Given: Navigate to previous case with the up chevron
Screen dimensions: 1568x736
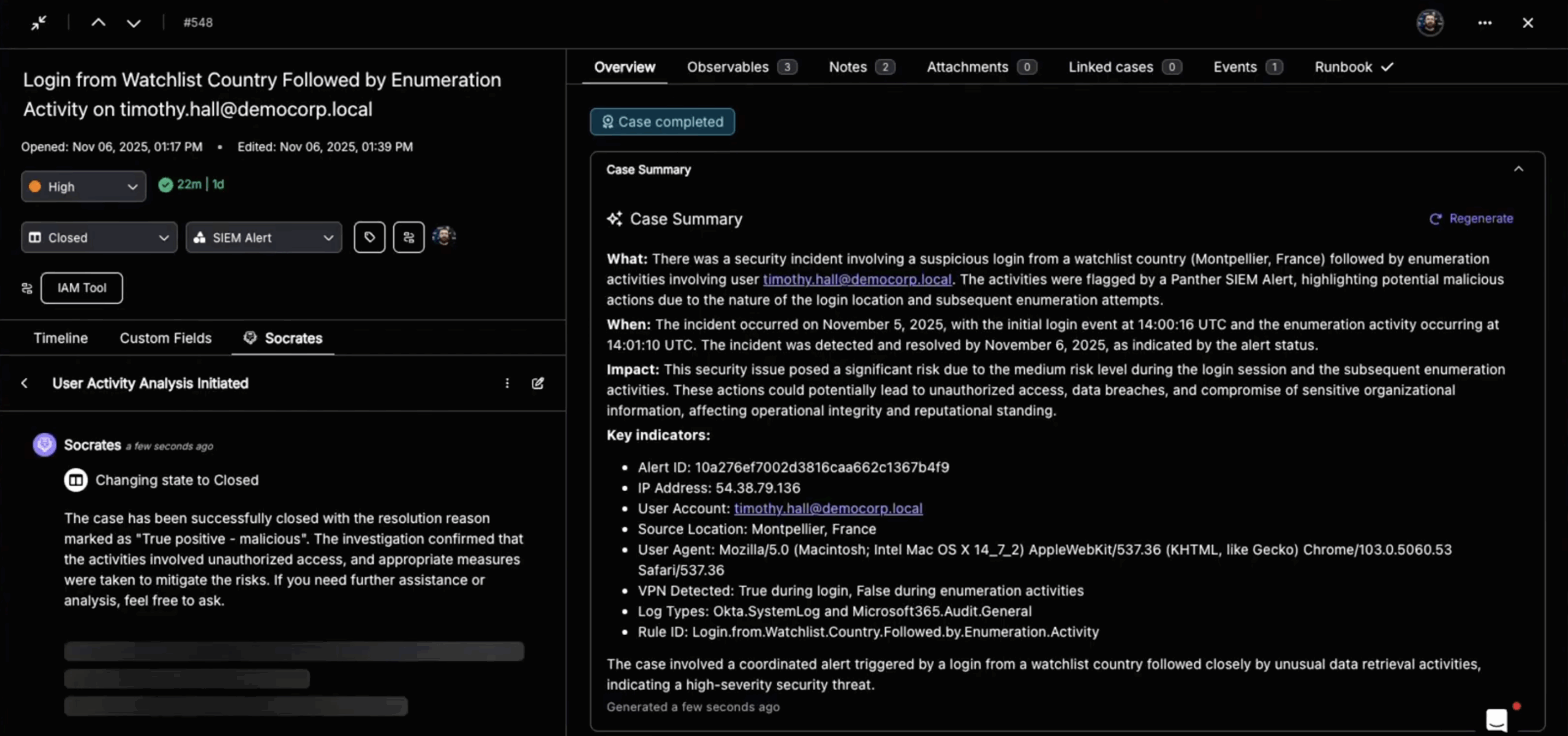Looking at the screenshot, I should [x=98, y=23].
